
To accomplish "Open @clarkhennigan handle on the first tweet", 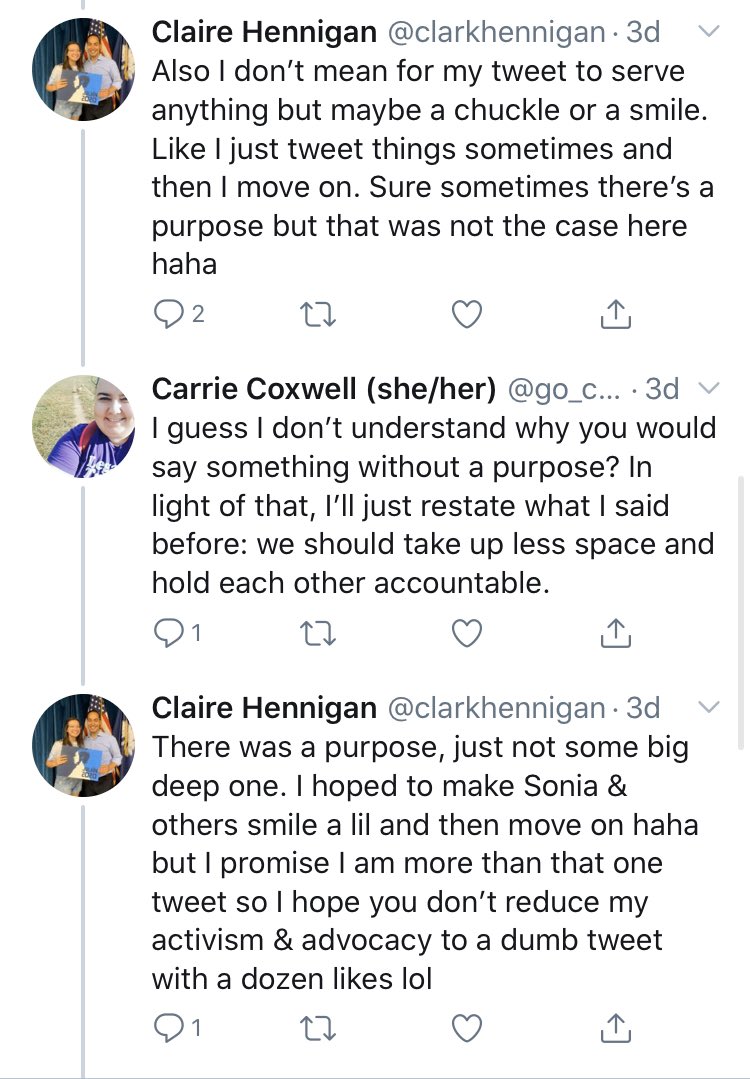I will click(x=495, y=33).
